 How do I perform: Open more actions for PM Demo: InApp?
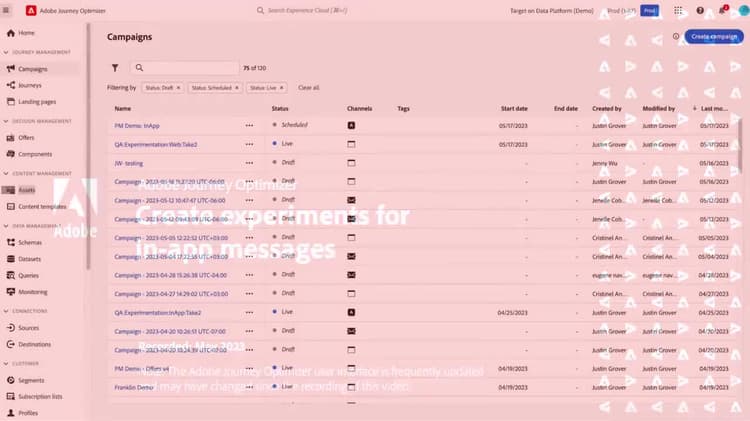coord(249,125)
